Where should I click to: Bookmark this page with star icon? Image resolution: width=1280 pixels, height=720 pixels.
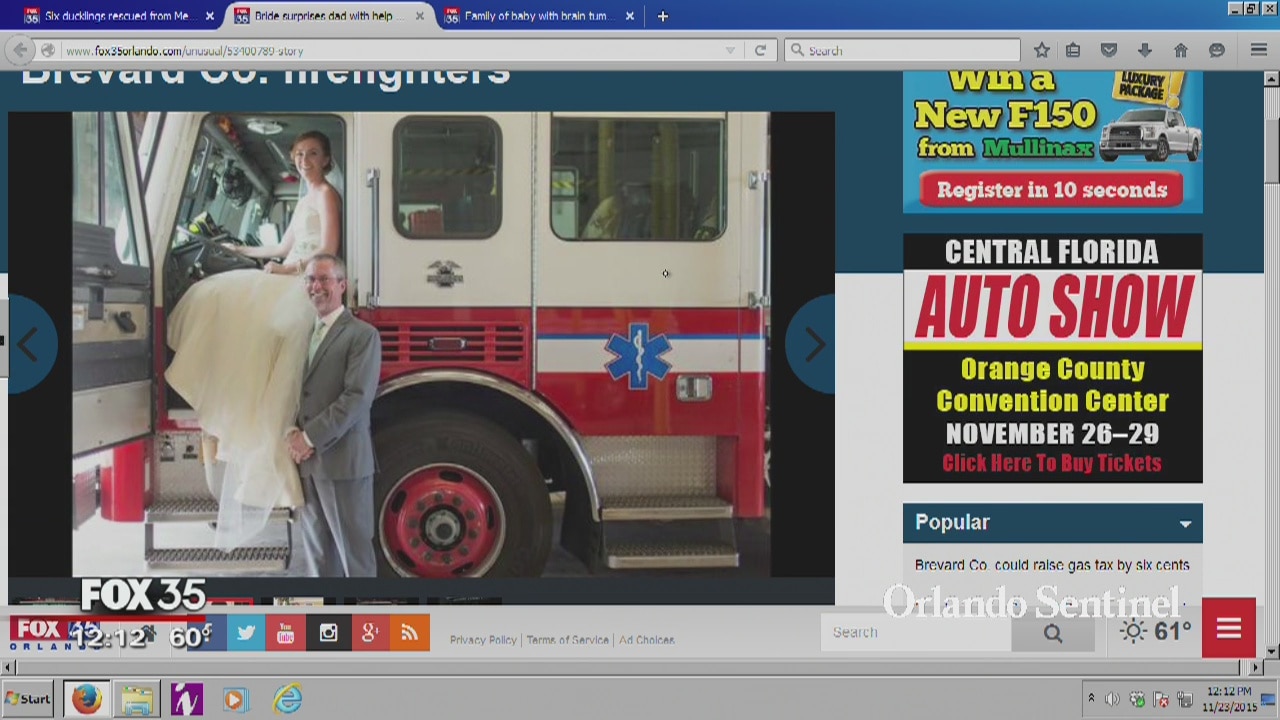1042,50
